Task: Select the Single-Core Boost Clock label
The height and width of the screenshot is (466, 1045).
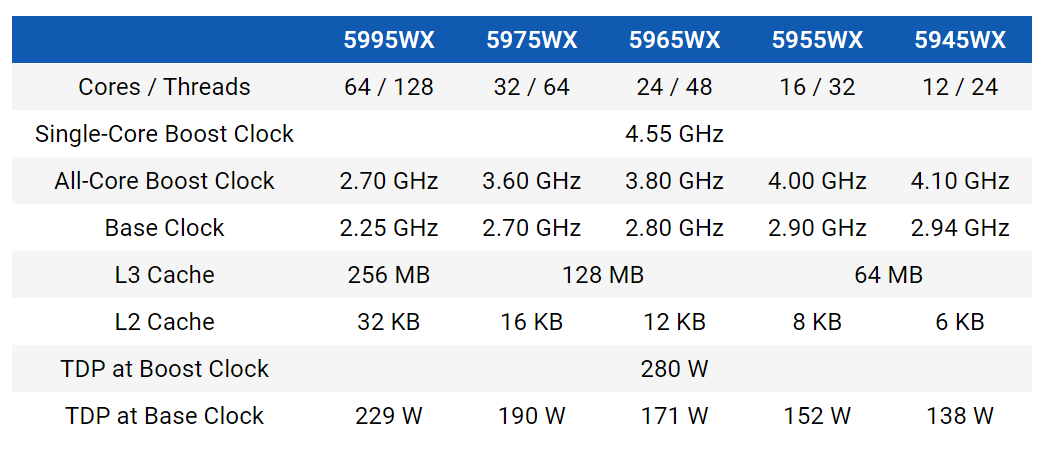Action: [165, 134]
